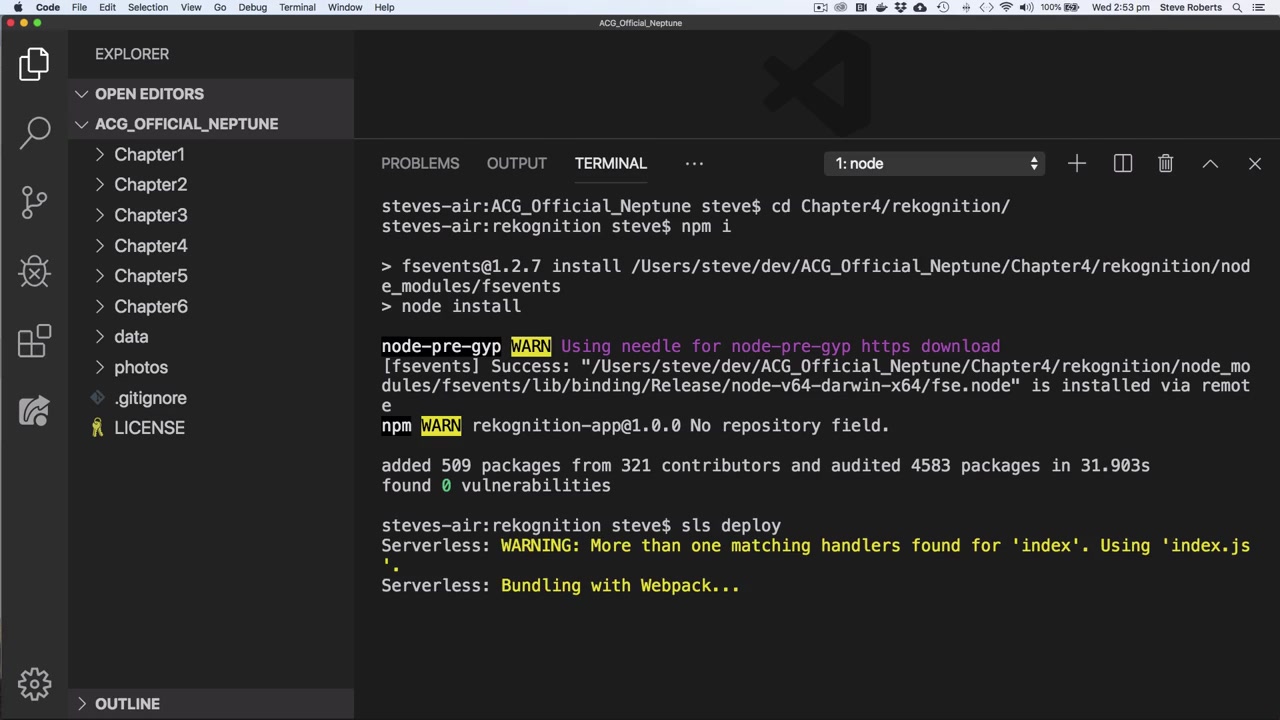Open the Selection menu
The image size is (1280, 720).
point(148,7)
